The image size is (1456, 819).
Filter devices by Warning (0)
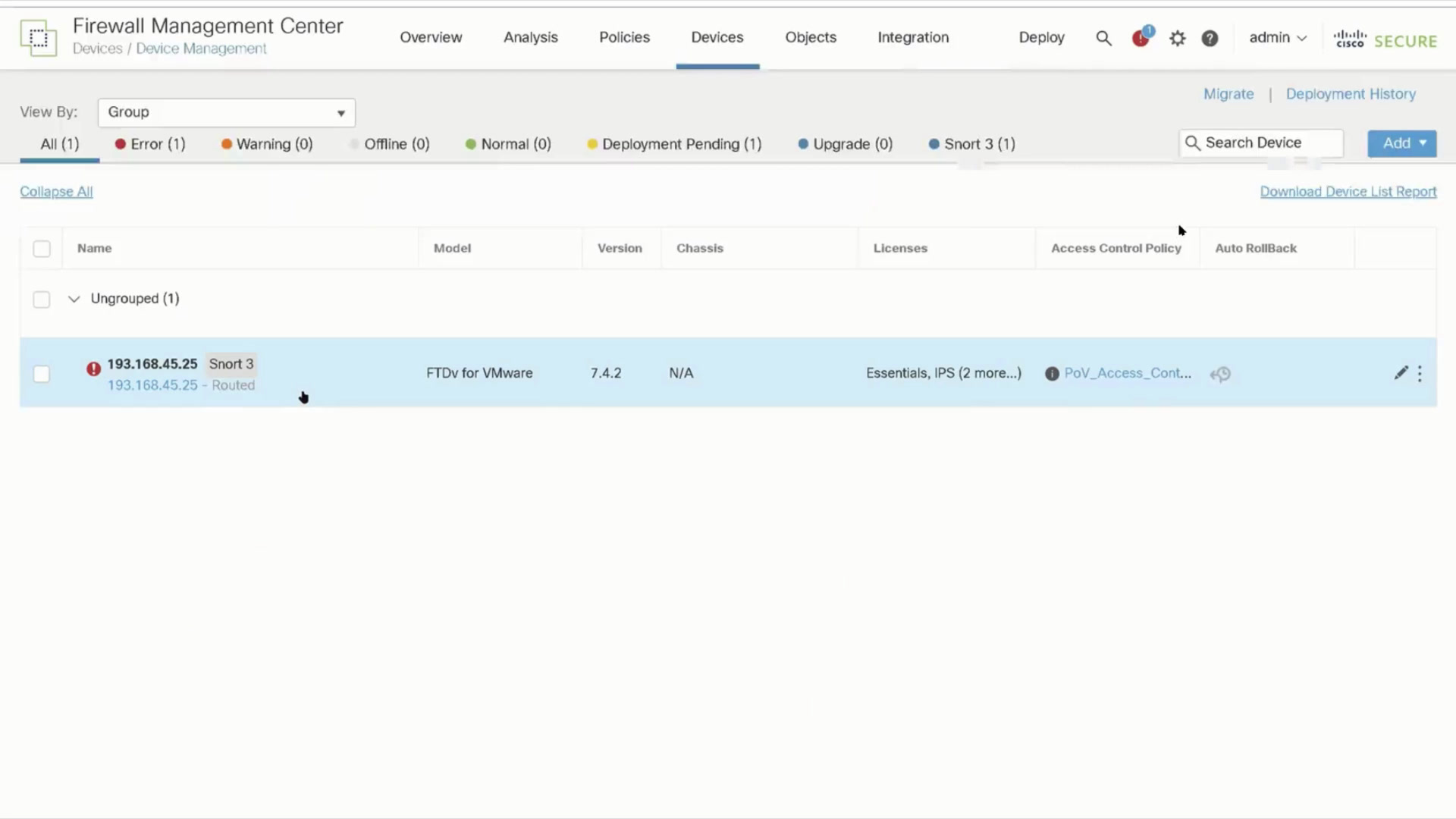click(267, 144)
